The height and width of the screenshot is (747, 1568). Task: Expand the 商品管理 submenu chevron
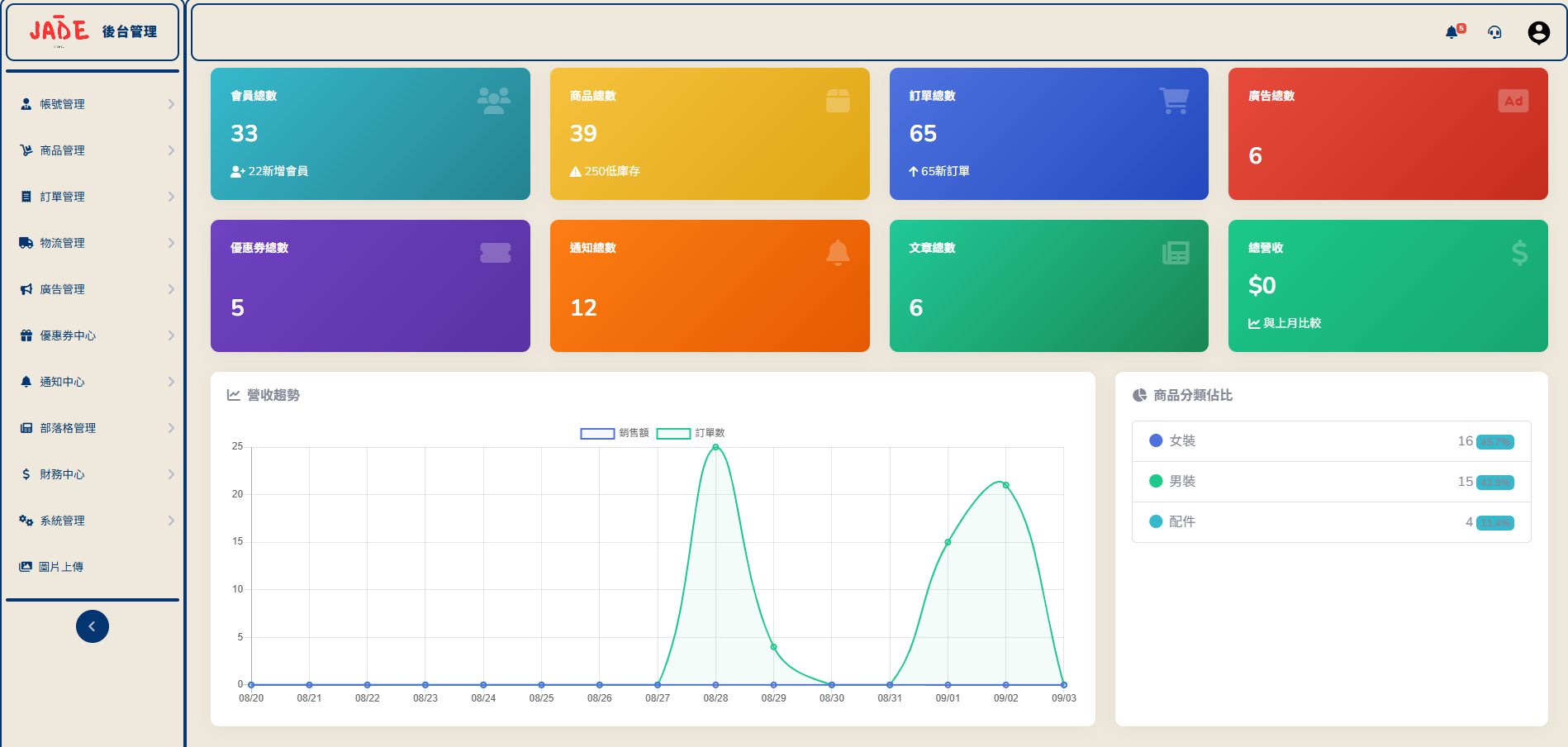click(x=171, y=150)
